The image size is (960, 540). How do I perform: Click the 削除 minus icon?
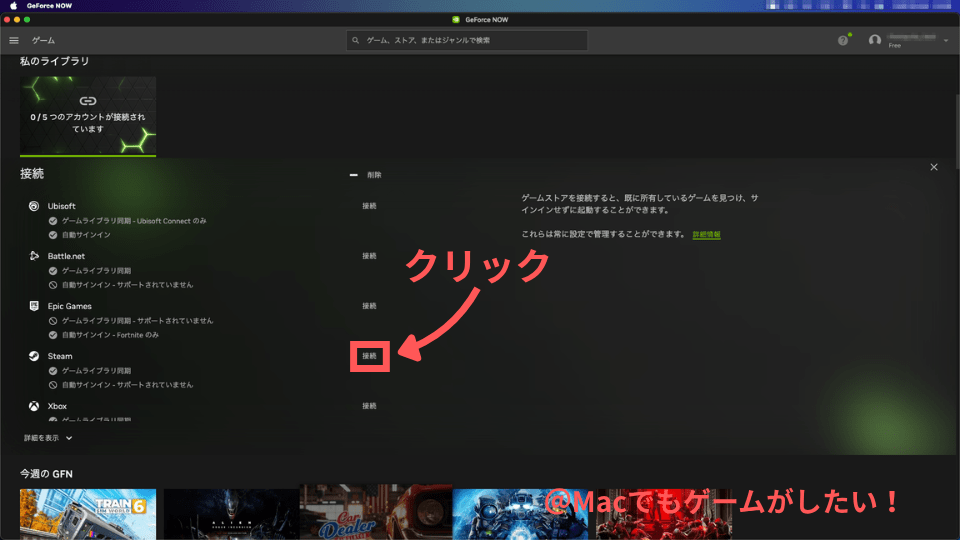click(x=353, y=175)
